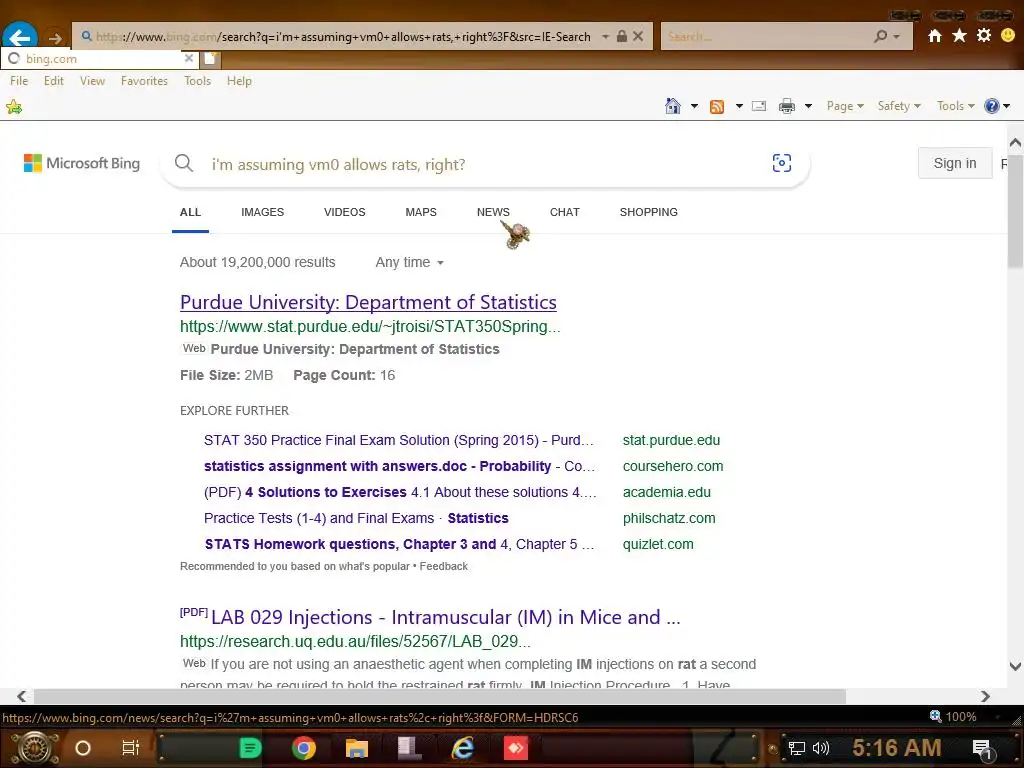Click the Read mail envelope icon

[759, 106]
